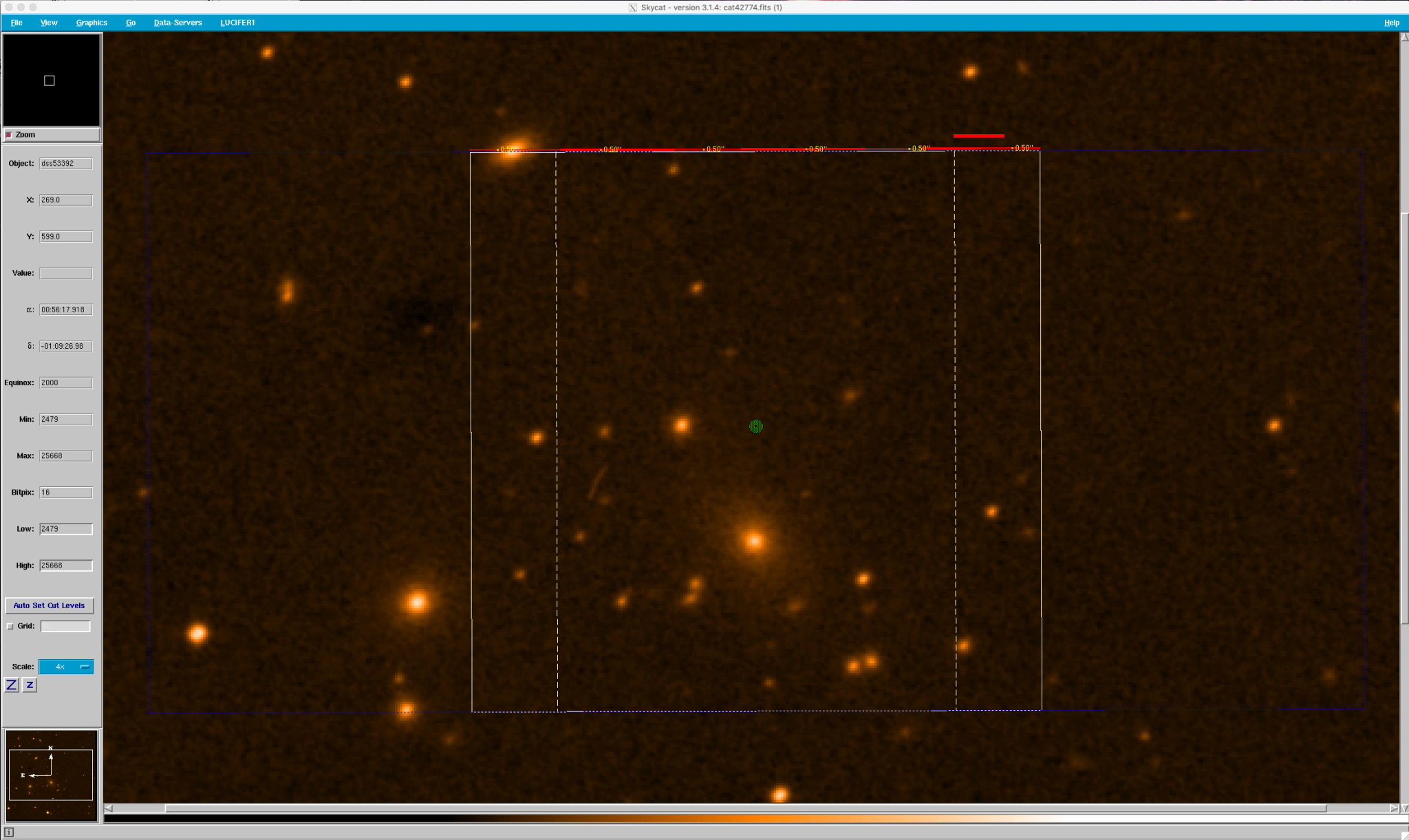Viewport: 1409px width, 840px height.
Task: Open the View menu
Action: 49,23
